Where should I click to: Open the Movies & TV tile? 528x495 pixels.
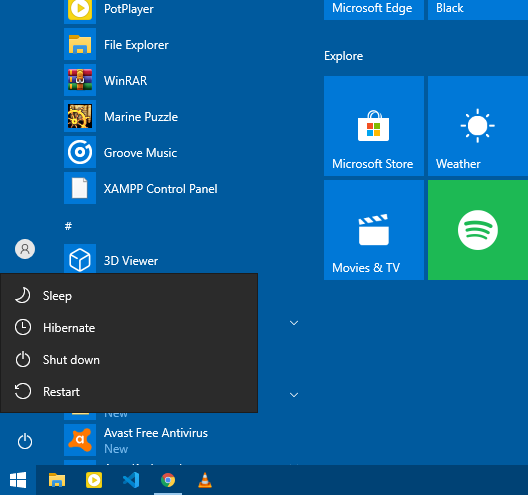(374, 230)
